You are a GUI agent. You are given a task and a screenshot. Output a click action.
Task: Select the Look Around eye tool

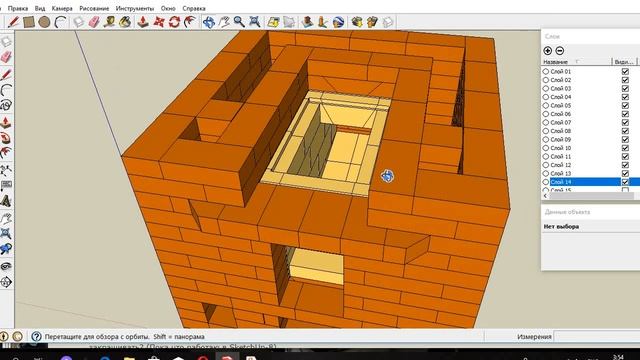coord(6,267)
